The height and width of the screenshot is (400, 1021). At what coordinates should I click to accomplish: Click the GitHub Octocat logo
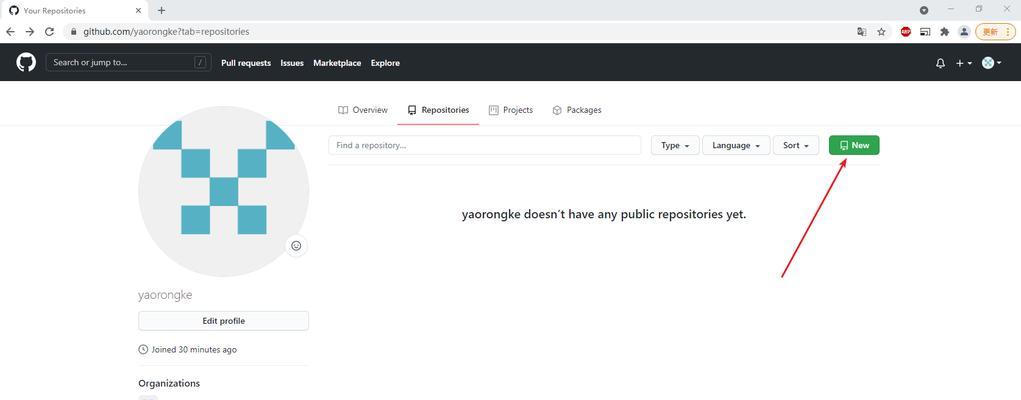[26, 63]
